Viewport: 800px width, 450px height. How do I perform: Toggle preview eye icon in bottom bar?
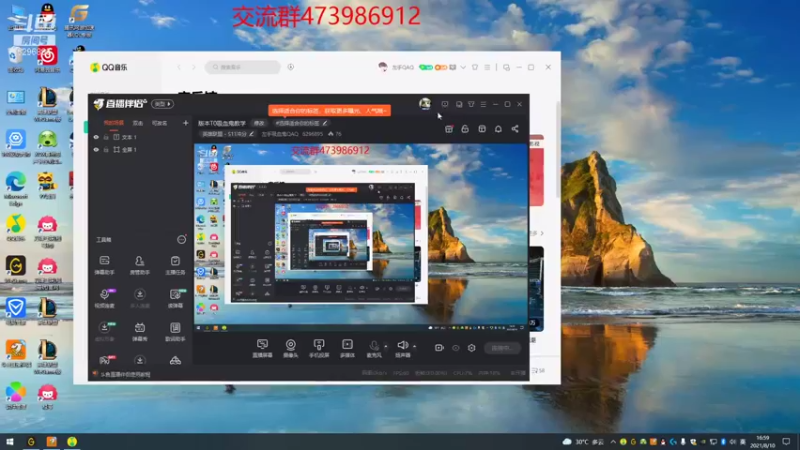pyautogui.click(x=456, y=348)
